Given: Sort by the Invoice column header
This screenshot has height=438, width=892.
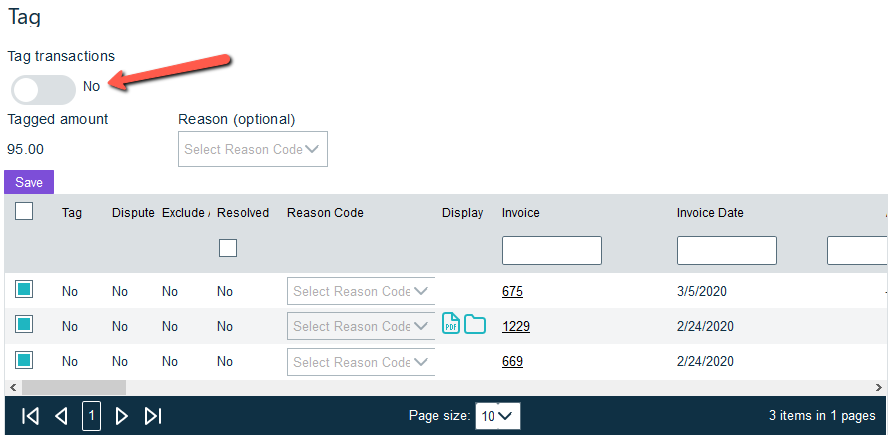Looking at the screenshot, I should point(520,213).
